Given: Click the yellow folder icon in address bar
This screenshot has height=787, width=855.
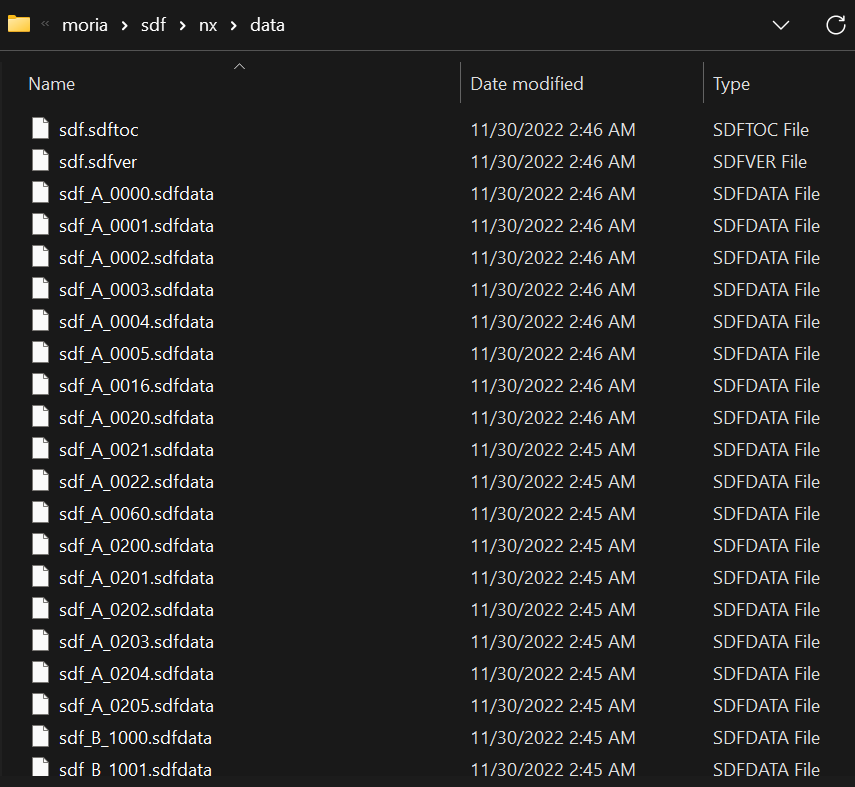Looking at the screenshot, I should (x=19, y=25).
